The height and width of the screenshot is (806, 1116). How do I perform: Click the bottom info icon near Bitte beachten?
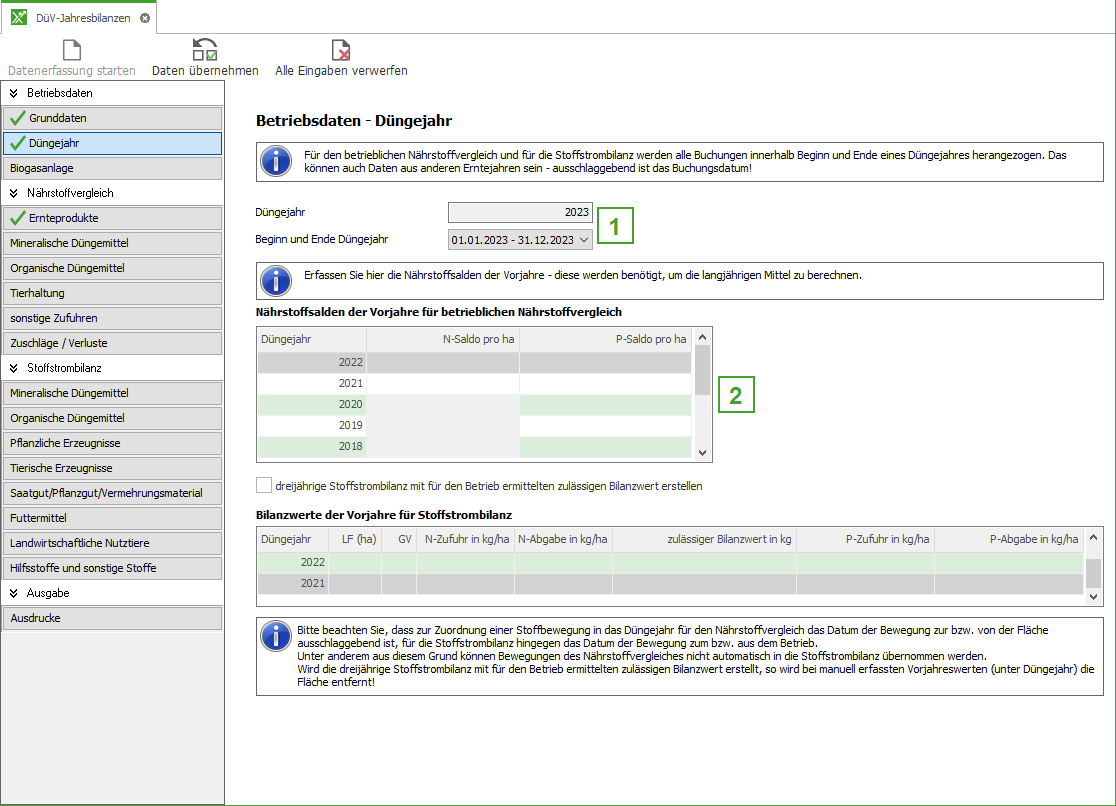click(276, 636)
